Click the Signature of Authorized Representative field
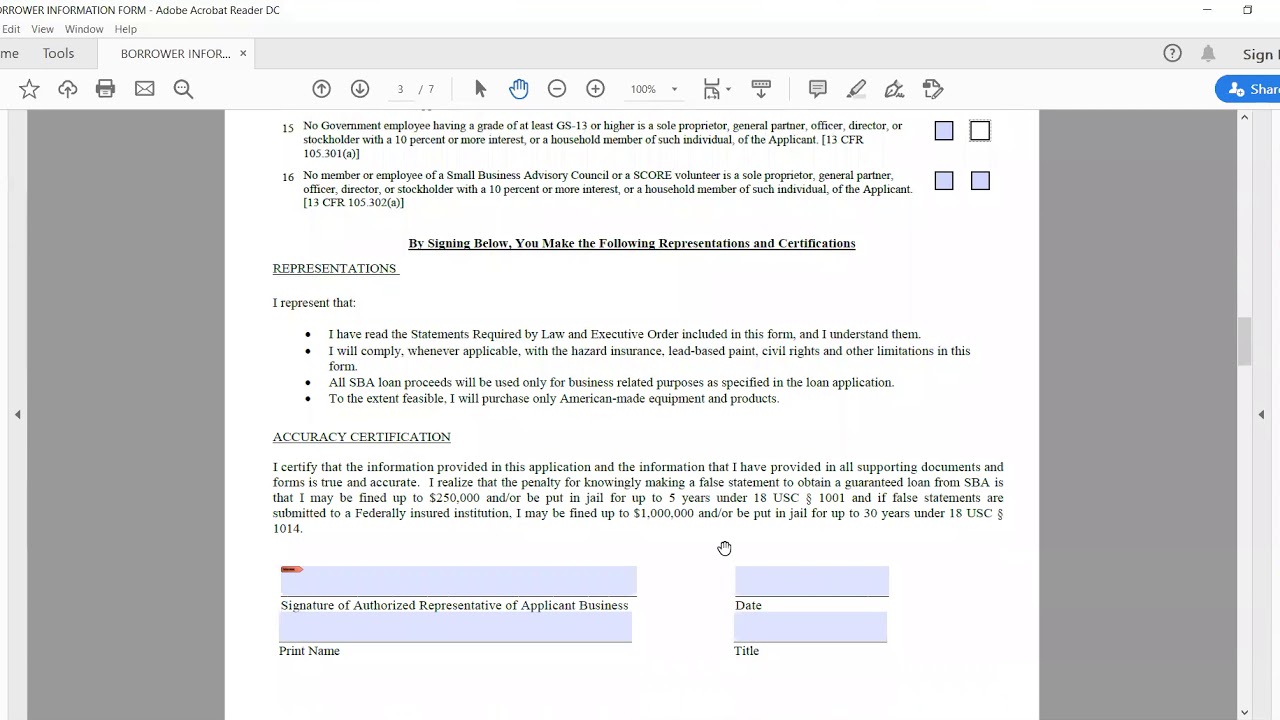 point(458,581)
